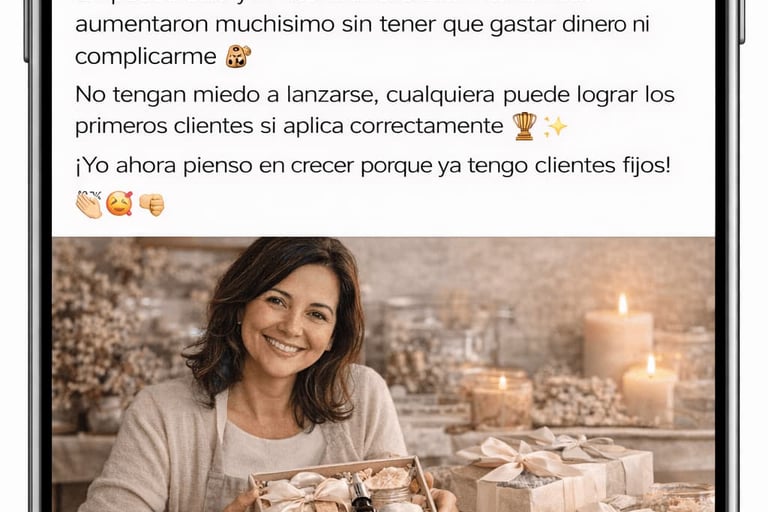
Task: Click the tallest lit candle in the photo
Action: 618,343
